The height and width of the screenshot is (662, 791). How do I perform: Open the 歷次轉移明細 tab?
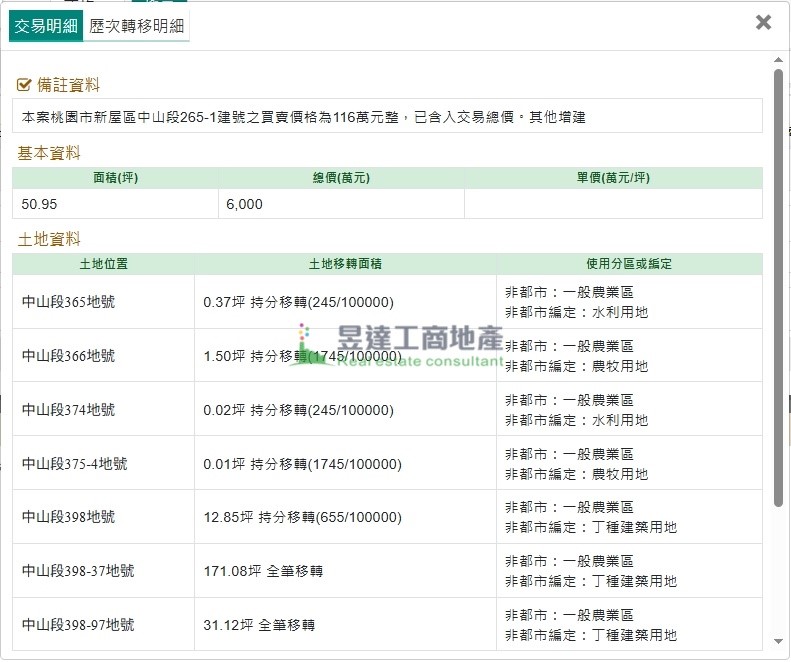coord(137,27)
